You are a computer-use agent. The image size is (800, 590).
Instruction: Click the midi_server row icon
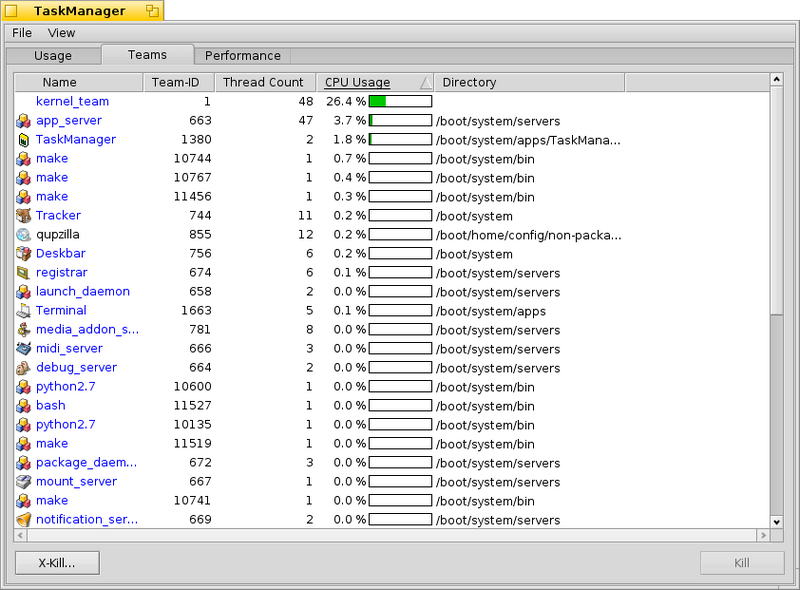23,349
